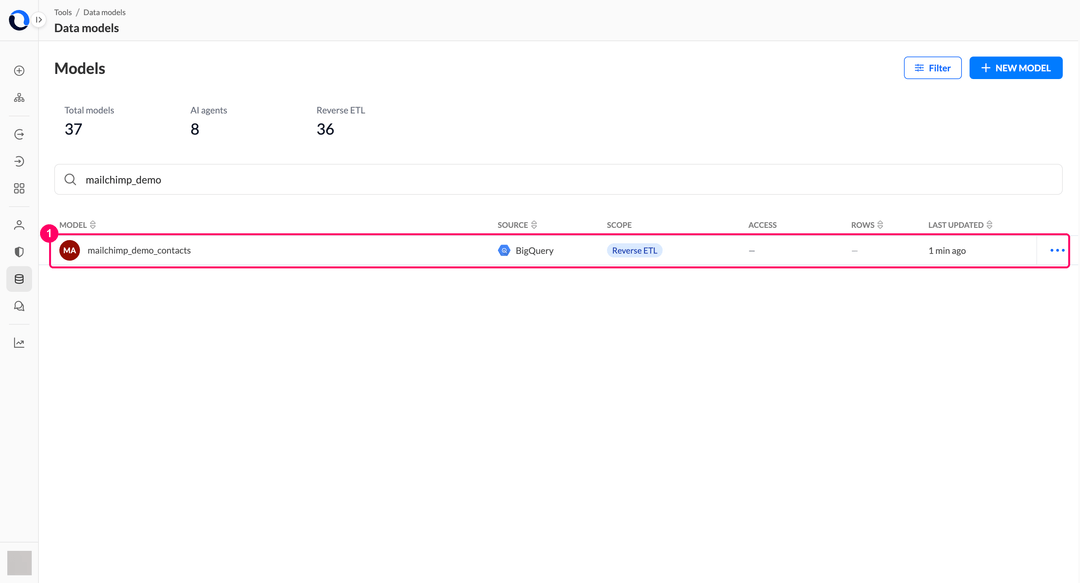1080x583 pixels.
Task: Sort by the MODEL column header
Action: [x=77, y=225]
